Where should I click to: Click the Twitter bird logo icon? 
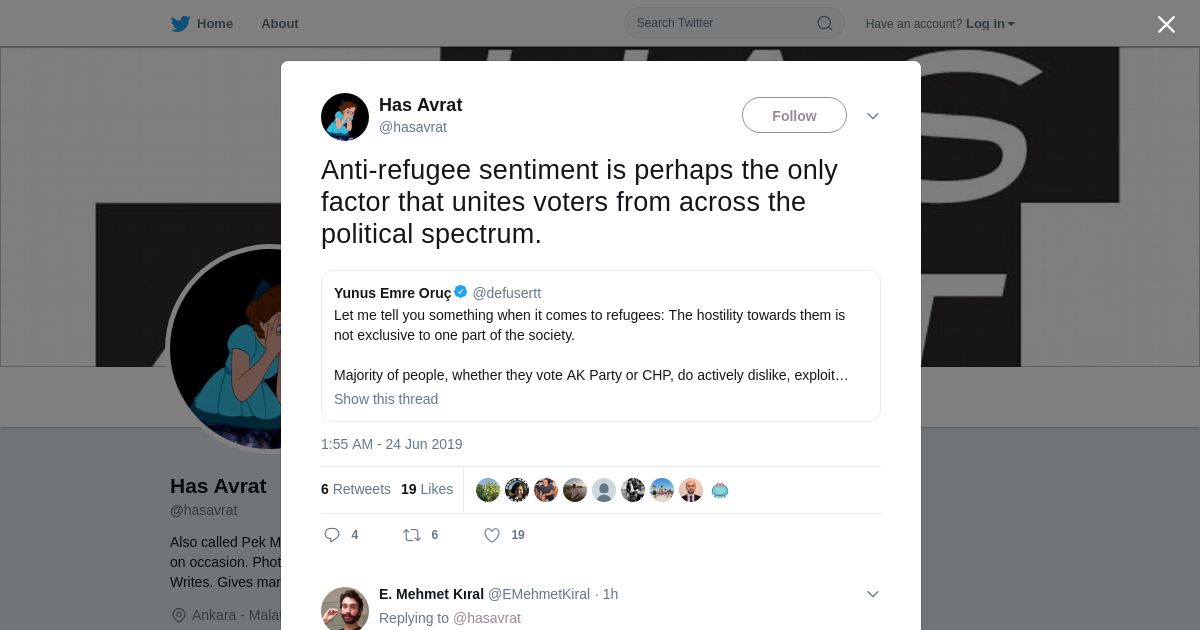click(x=180, y=24)
